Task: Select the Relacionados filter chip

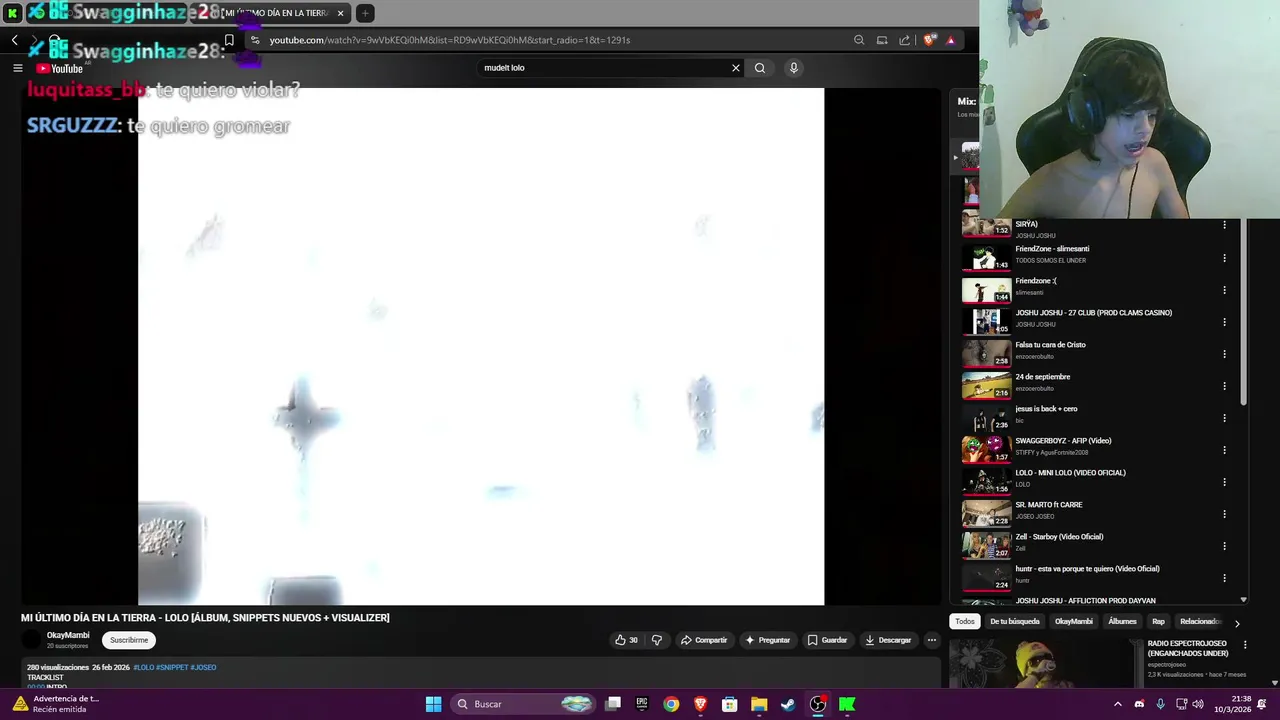Action: (1199, 621)
